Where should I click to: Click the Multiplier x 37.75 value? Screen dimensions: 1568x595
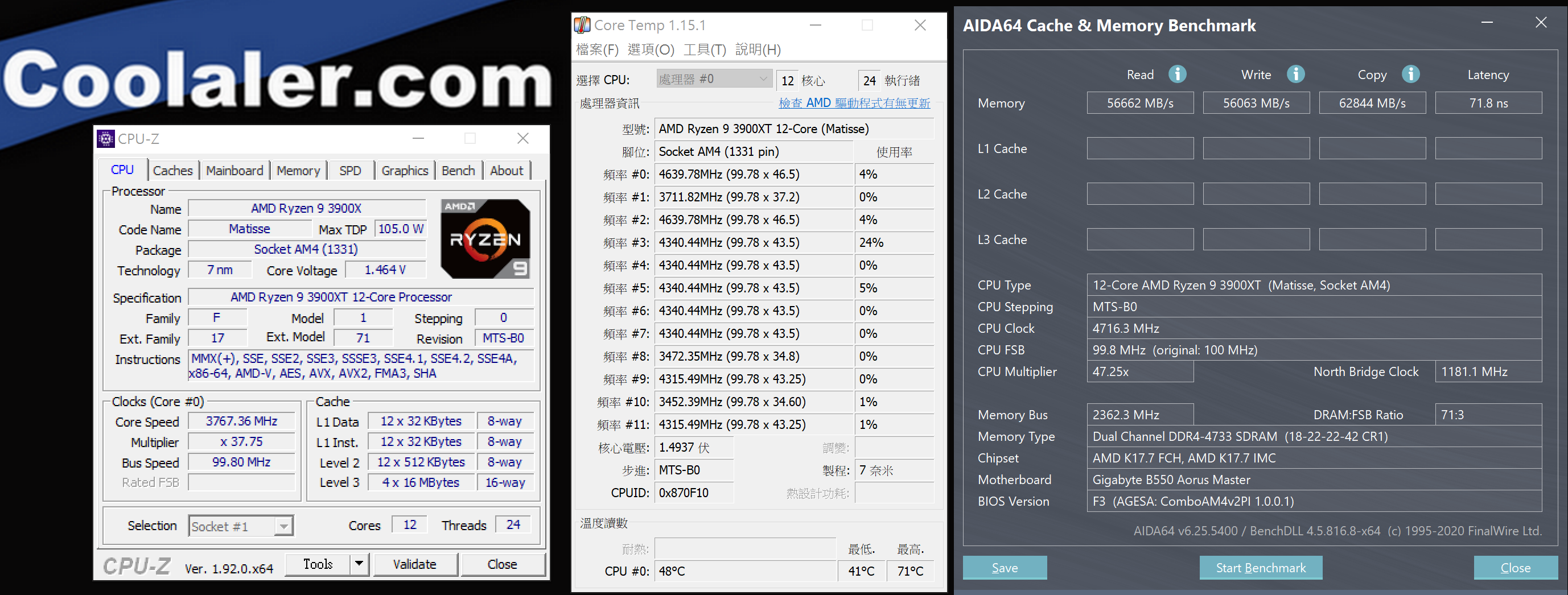click(x=241, y=441)
